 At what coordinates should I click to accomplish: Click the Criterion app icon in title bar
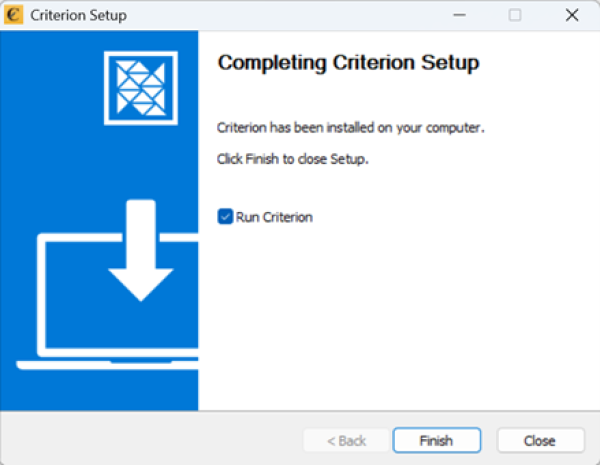(14, 16)
